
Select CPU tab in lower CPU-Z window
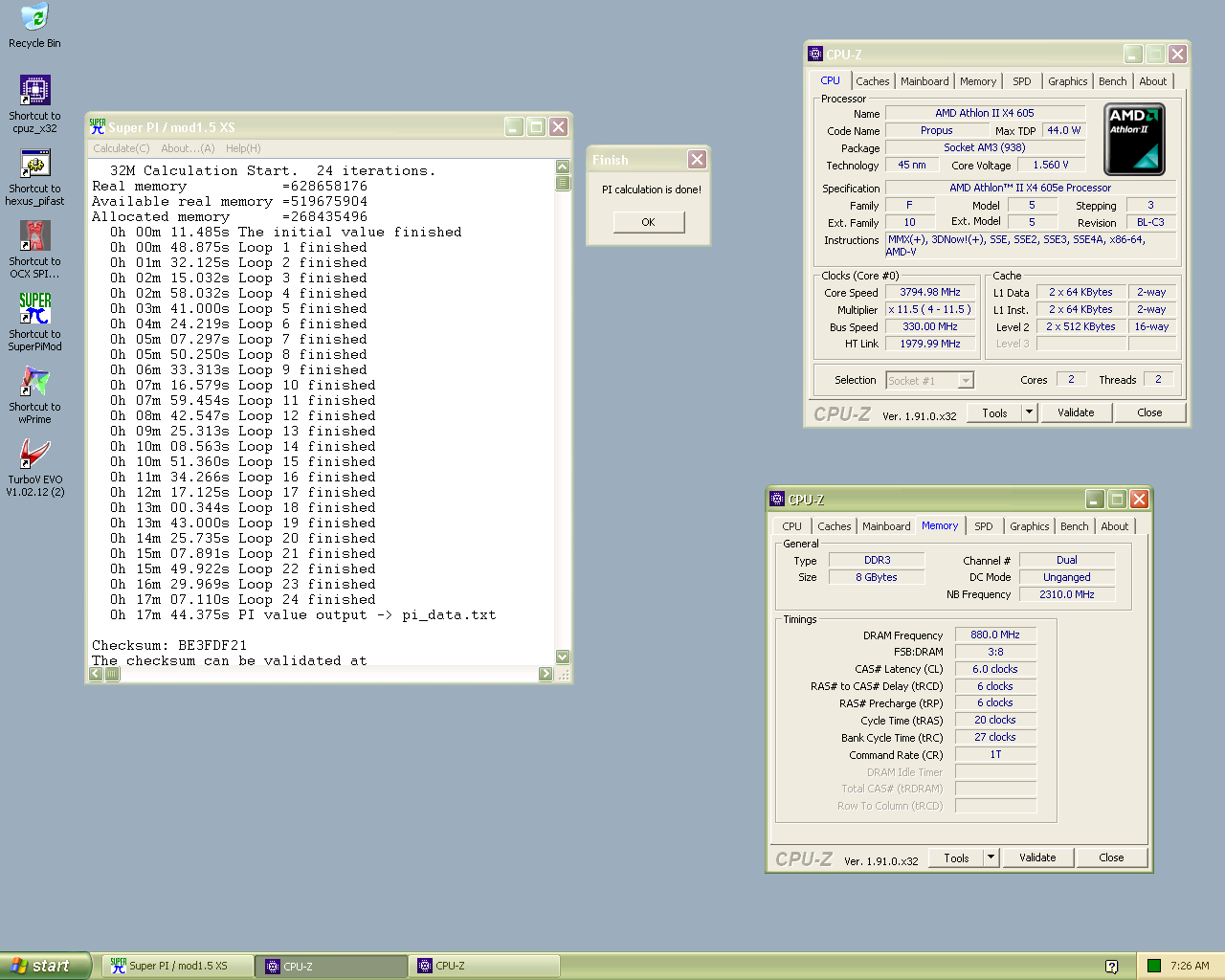pyautogui.click(x=791, y=526)
